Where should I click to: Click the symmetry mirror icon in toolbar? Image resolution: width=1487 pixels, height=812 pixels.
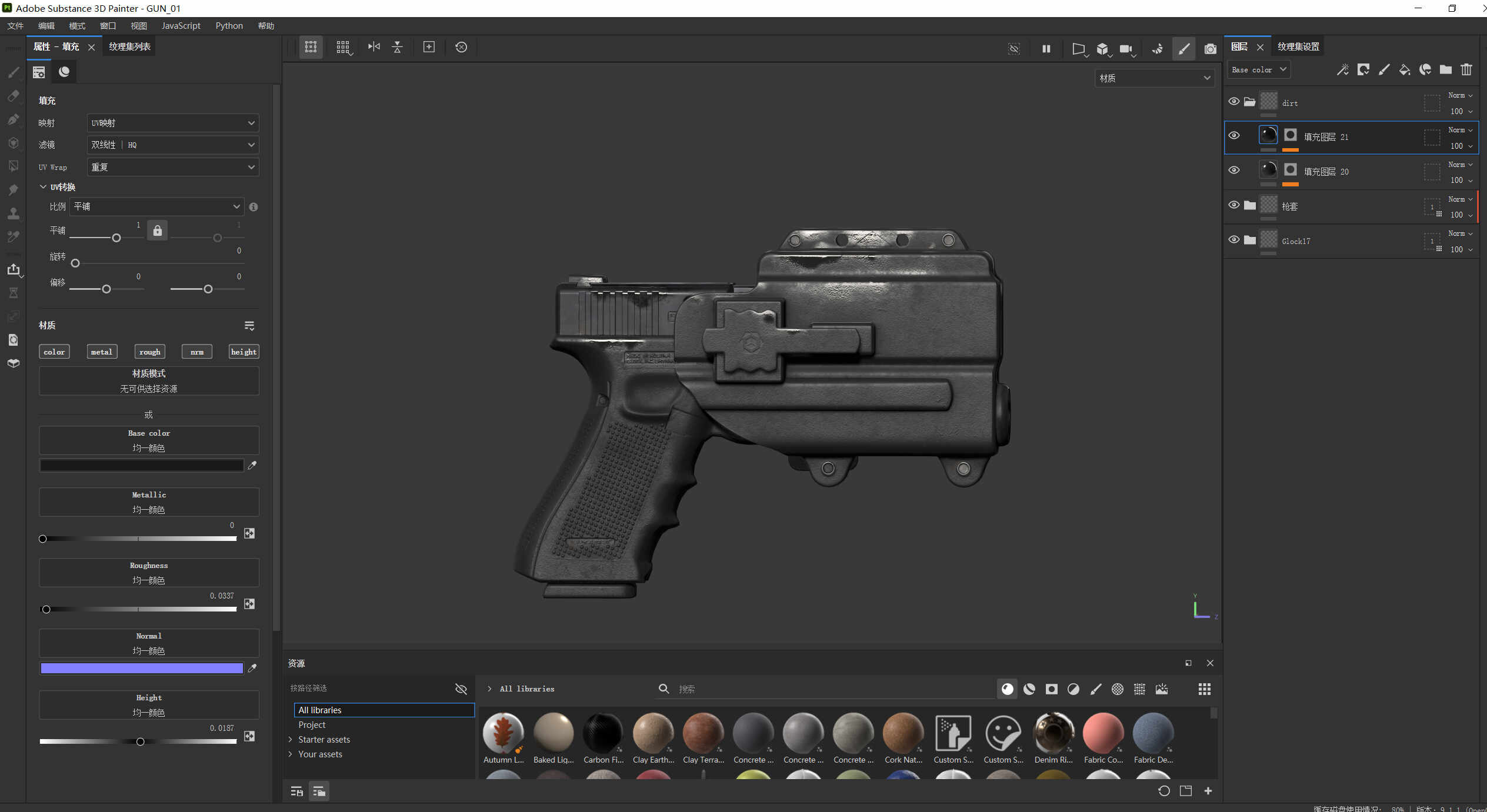point(374,47)
